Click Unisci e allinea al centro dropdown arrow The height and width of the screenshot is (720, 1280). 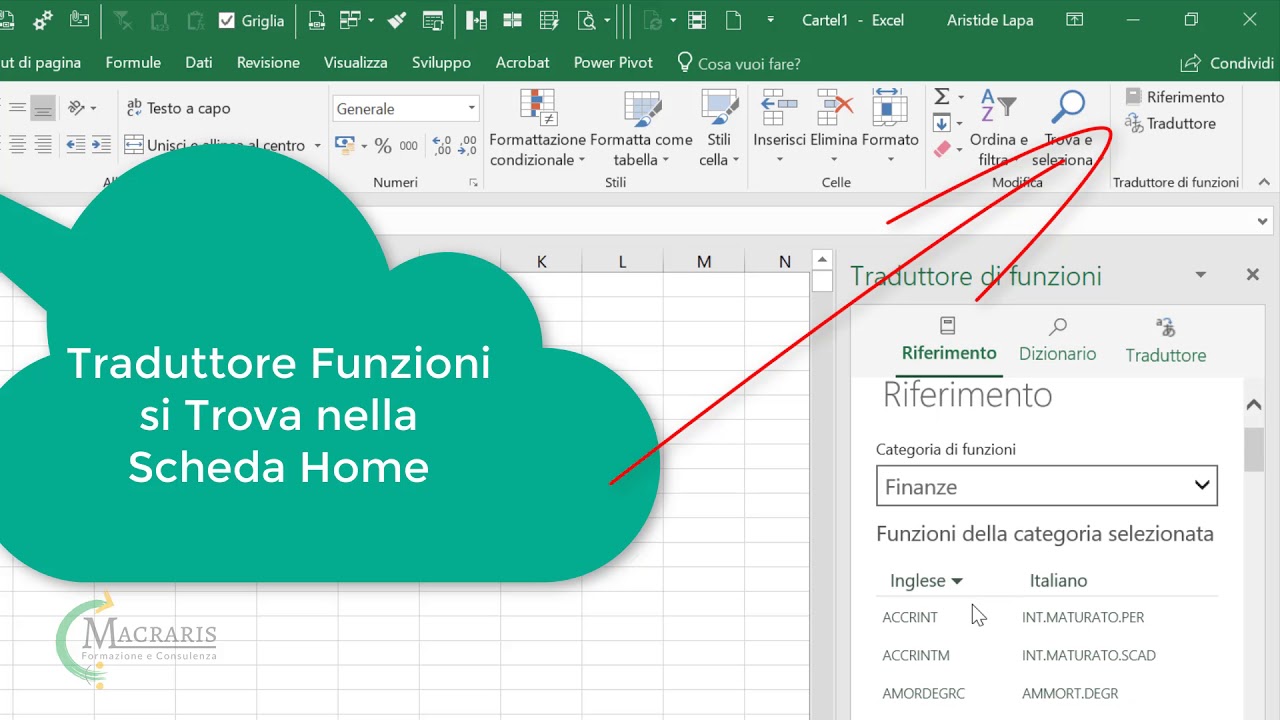tap(317, 146)
